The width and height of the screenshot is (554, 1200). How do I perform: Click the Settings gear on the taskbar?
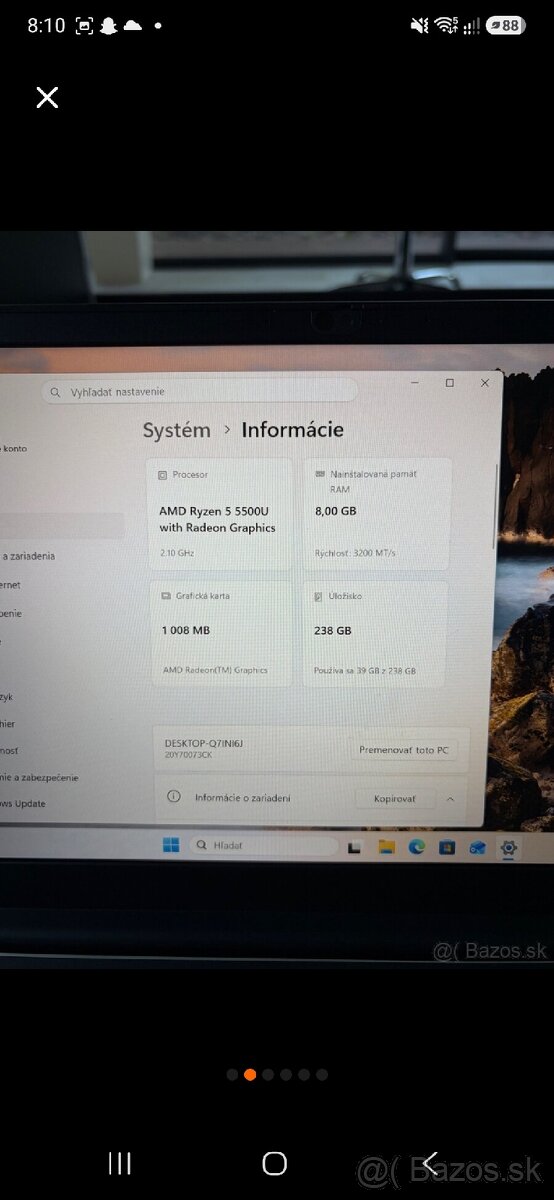[509, 848]
